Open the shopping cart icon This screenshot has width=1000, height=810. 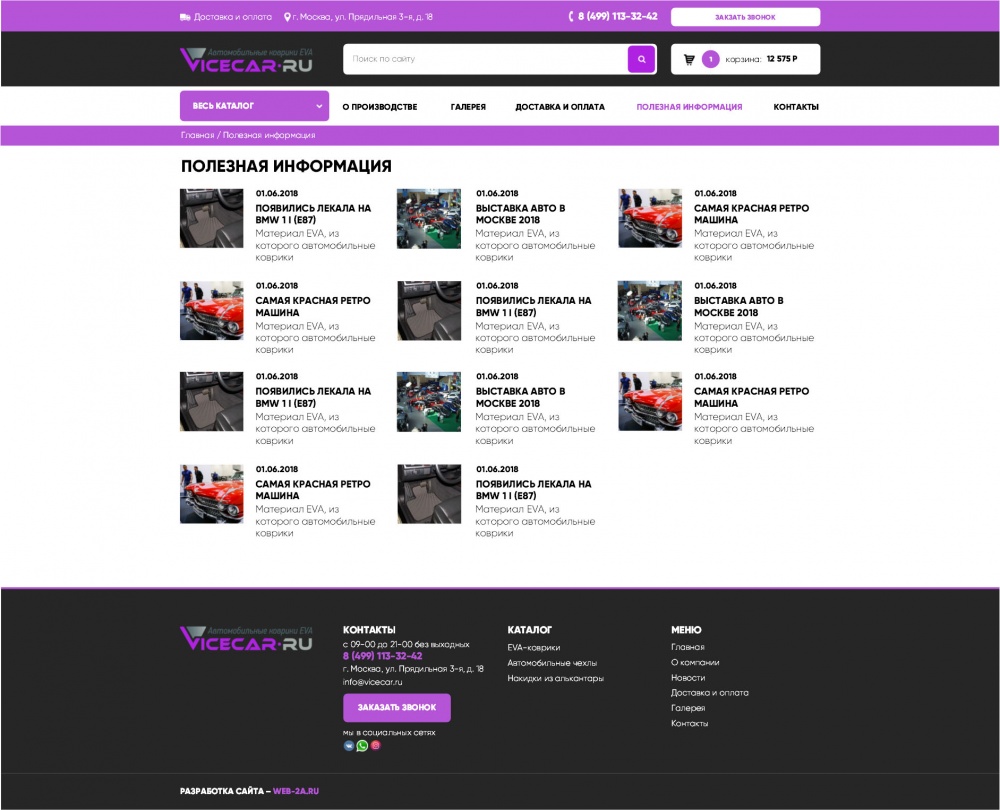click(x=689, y=59)
